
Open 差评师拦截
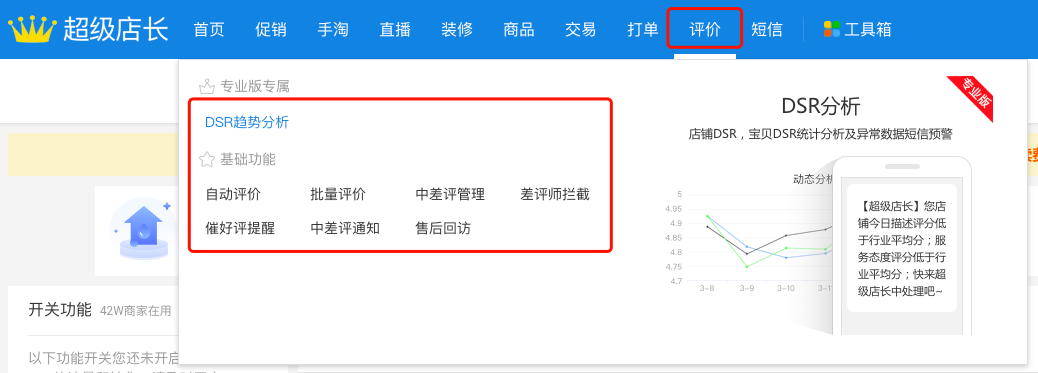(555, 194)
